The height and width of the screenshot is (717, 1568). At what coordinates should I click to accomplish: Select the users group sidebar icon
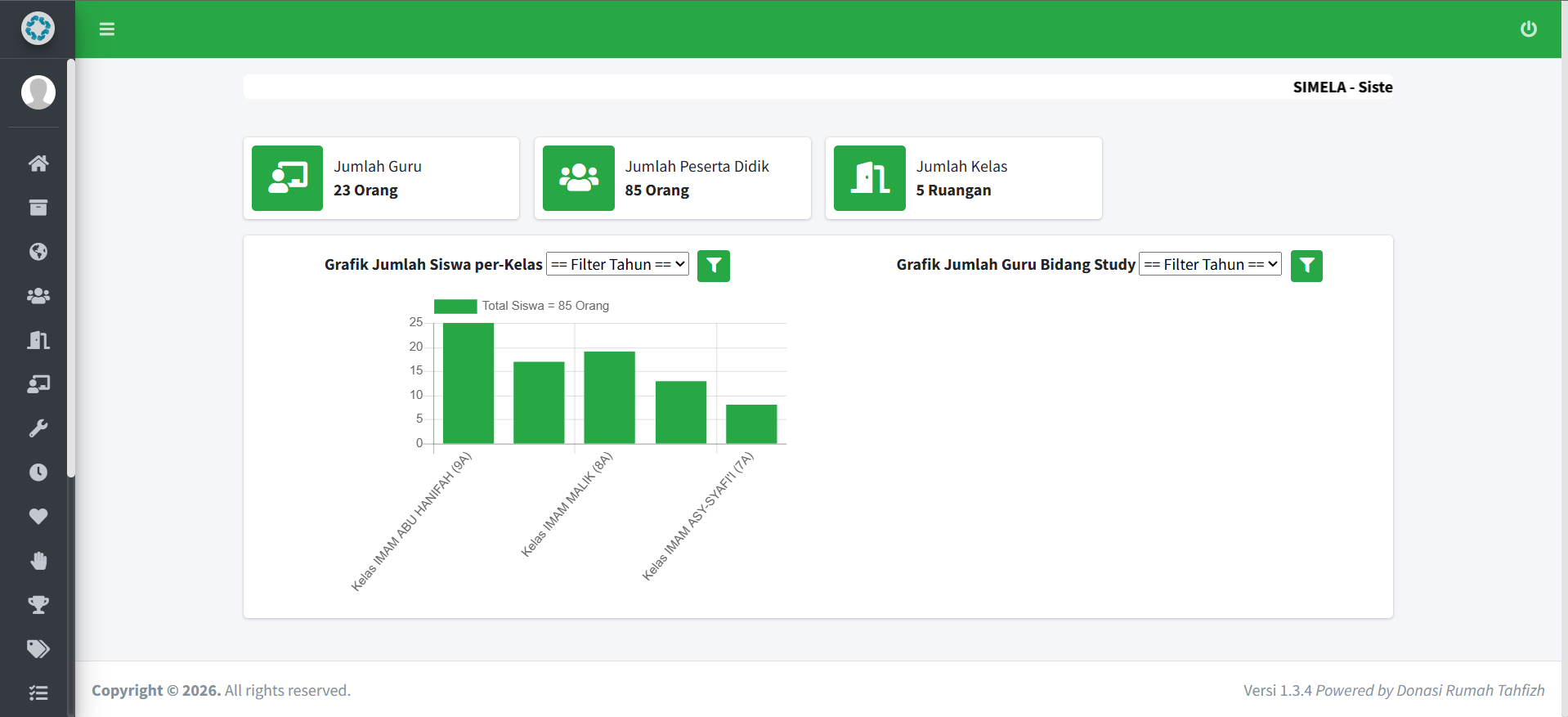coord(38,296)
